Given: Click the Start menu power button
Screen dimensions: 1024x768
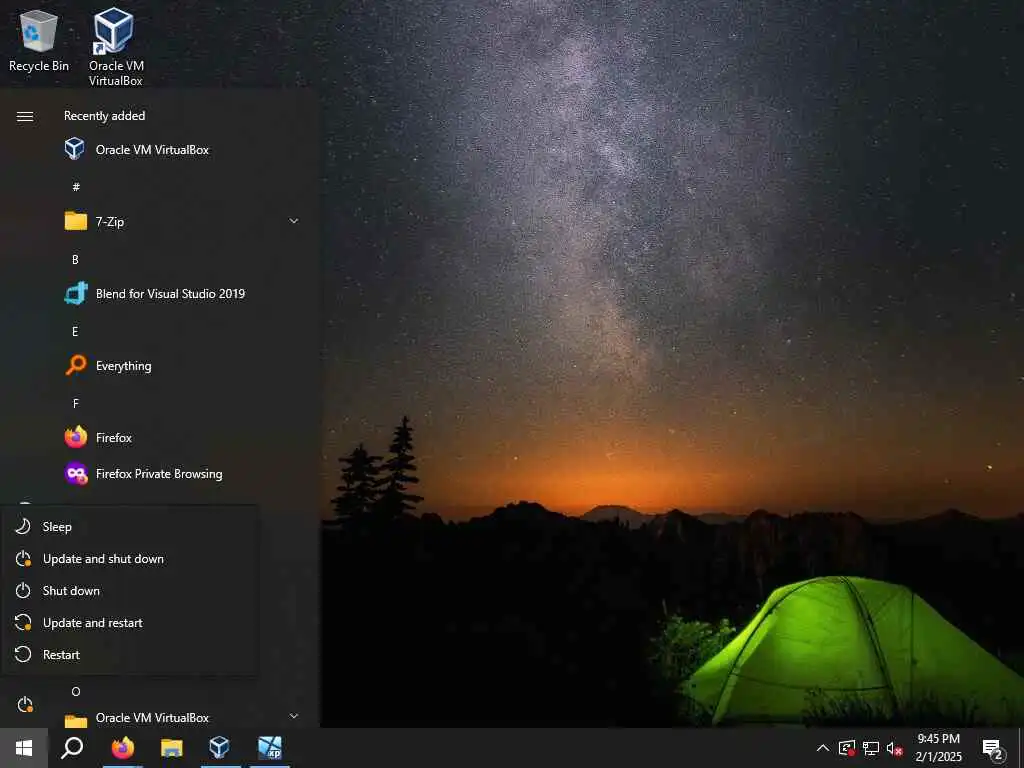Looking at the screenshot, I should pos(25,705).
